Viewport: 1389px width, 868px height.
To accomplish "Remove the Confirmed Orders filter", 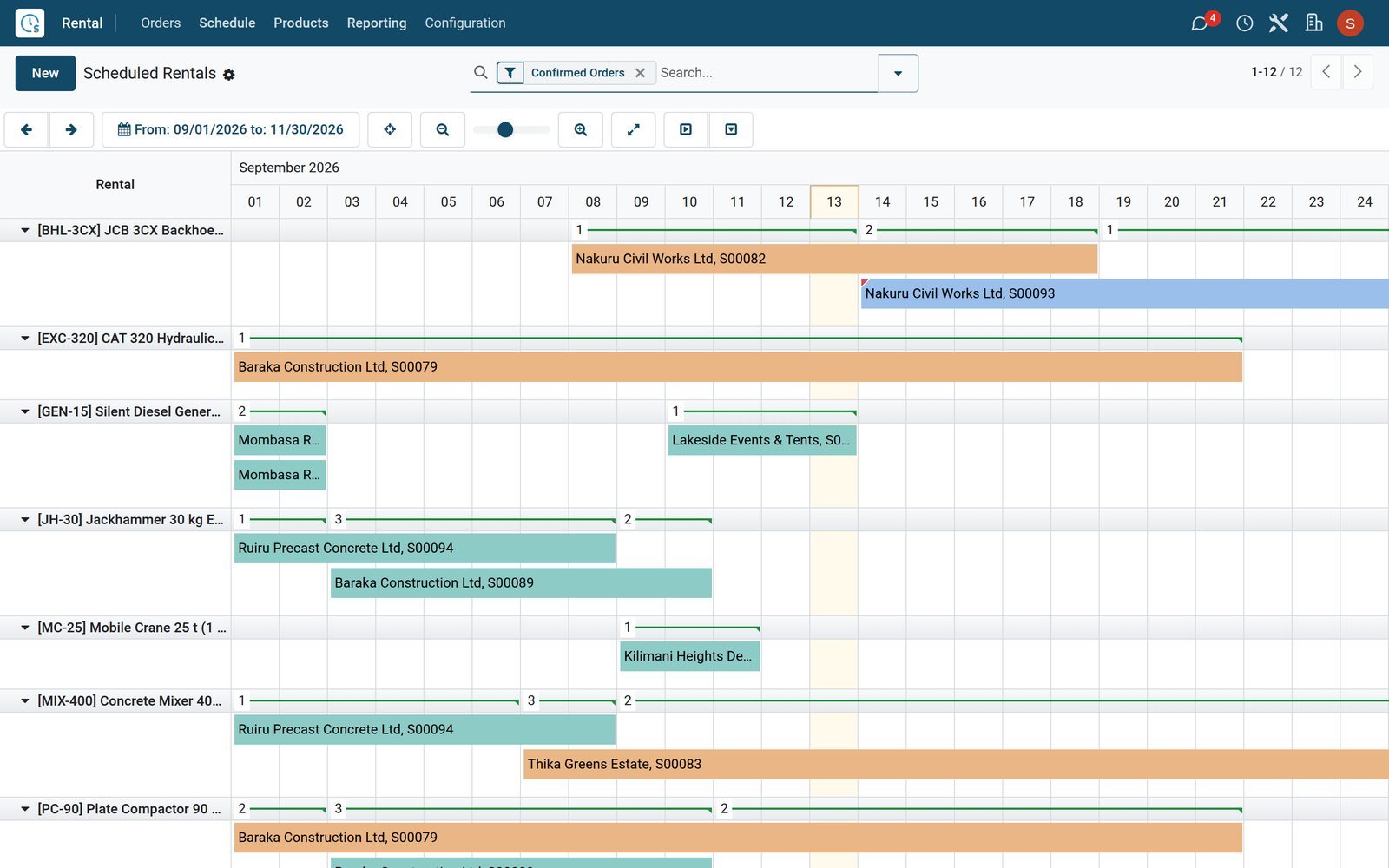I will (x=640, y=73).
